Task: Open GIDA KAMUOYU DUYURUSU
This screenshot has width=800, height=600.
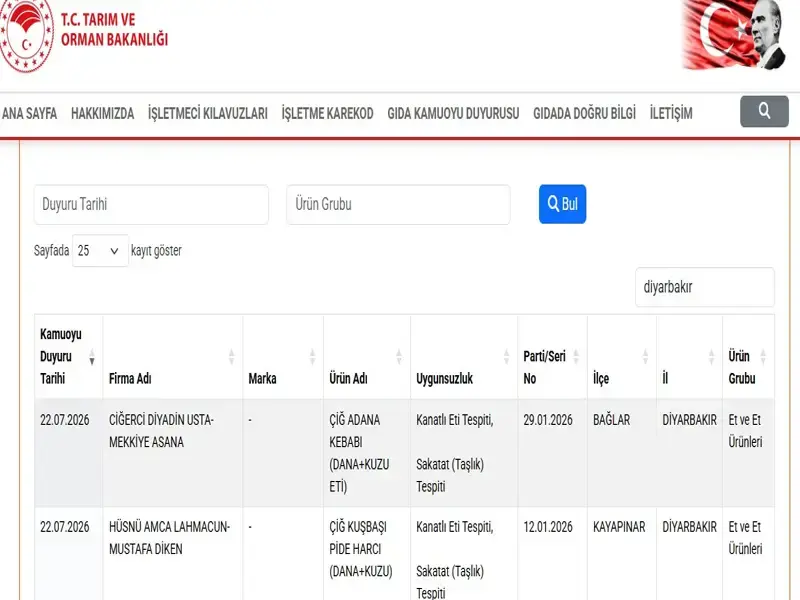Action: click(x=453, y=113)
